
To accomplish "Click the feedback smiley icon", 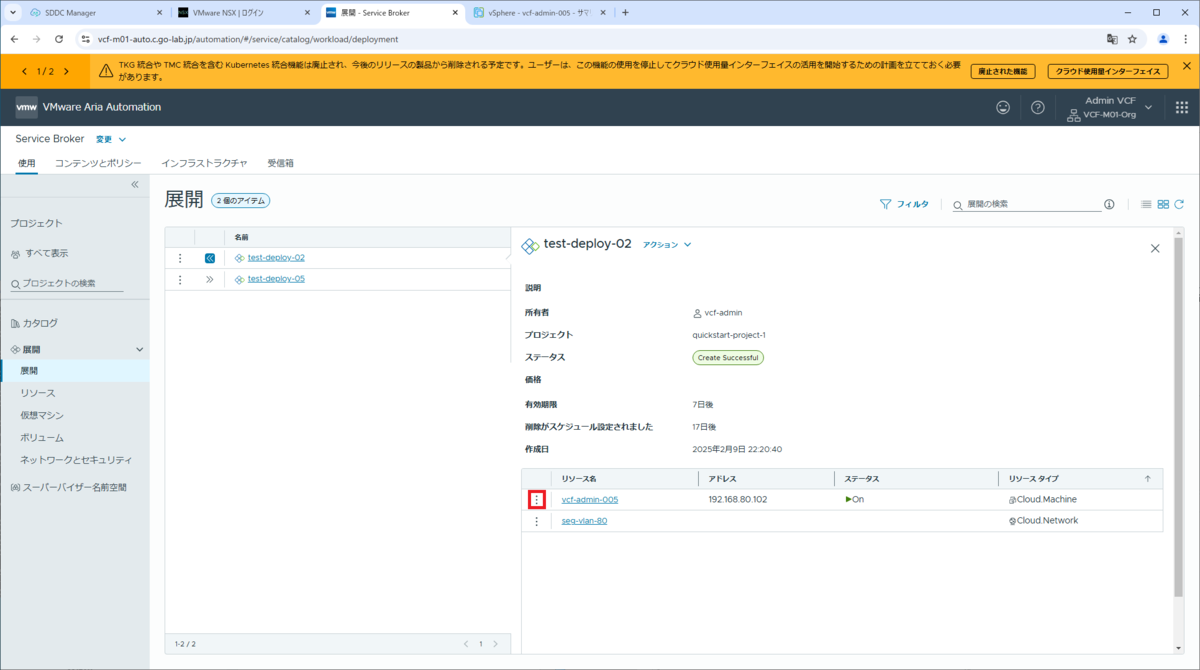I will click(1003, 107).
